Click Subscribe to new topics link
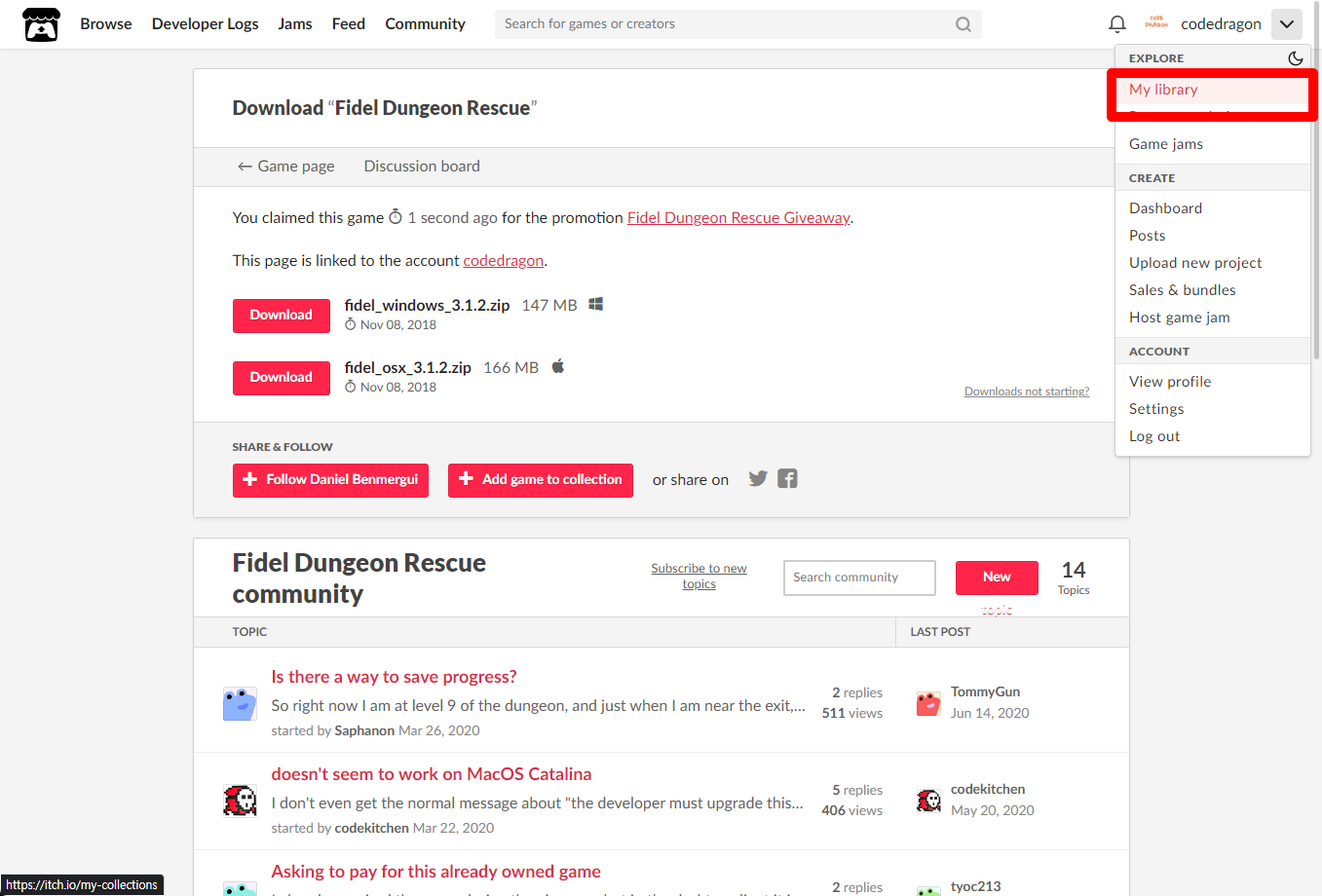This screenshot has height=896, width=1322. pos(699,577)
